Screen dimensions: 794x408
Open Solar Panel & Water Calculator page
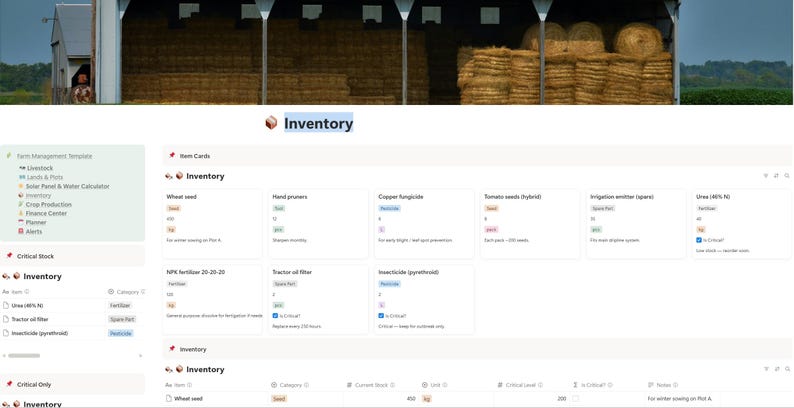pyautogui.click(x=68, y=186)
